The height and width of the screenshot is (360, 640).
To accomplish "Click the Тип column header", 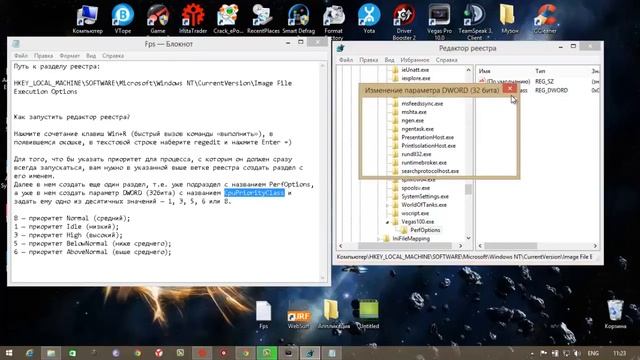I will 540,71.
